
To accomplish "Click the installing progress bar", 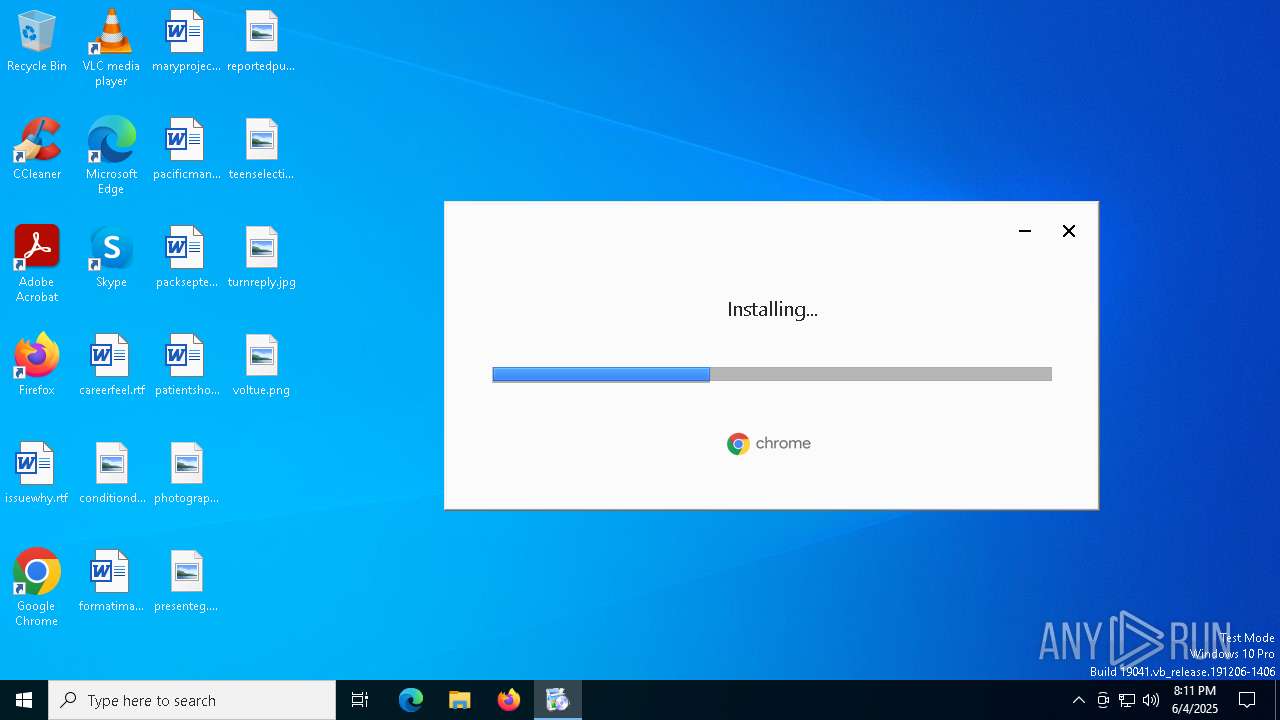I will 772,374.
